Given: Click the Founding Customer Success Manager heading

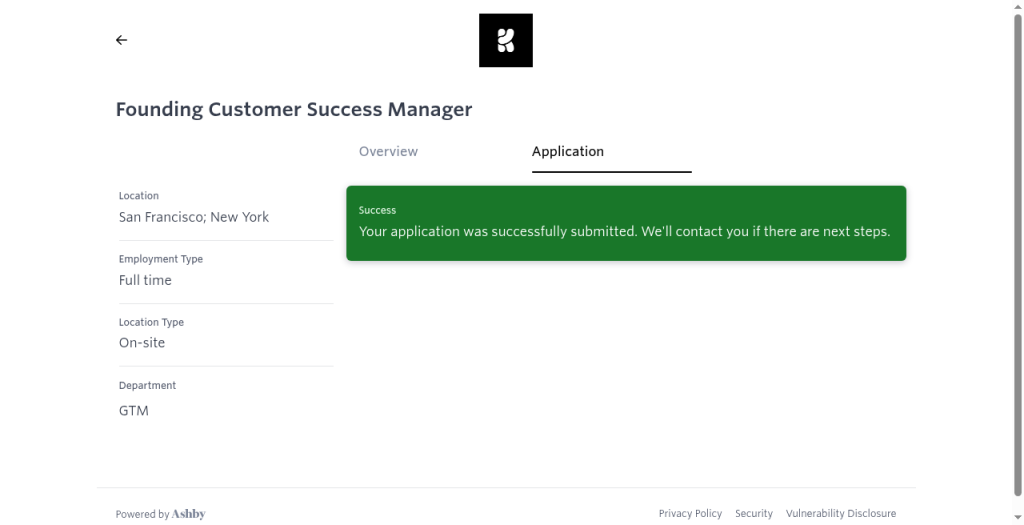Looking at the screenshot, I should [294, 109].
